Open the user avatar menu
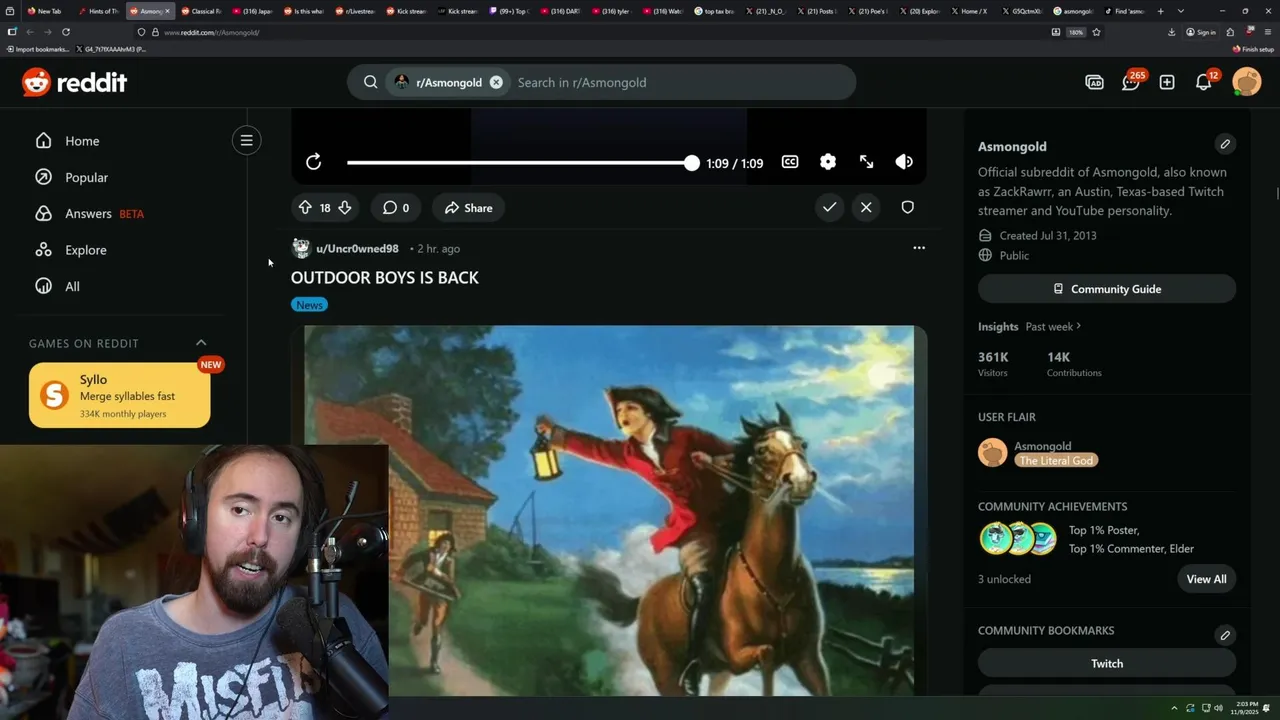This screenshot has height=720, width=1280. tap(1247, 82)
